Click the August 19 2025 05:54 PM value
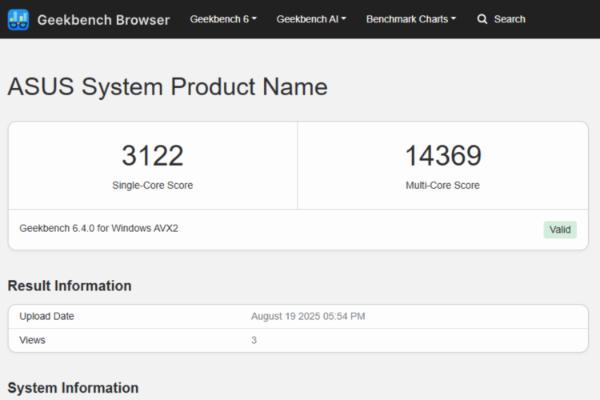 click(x=308, y=316)
